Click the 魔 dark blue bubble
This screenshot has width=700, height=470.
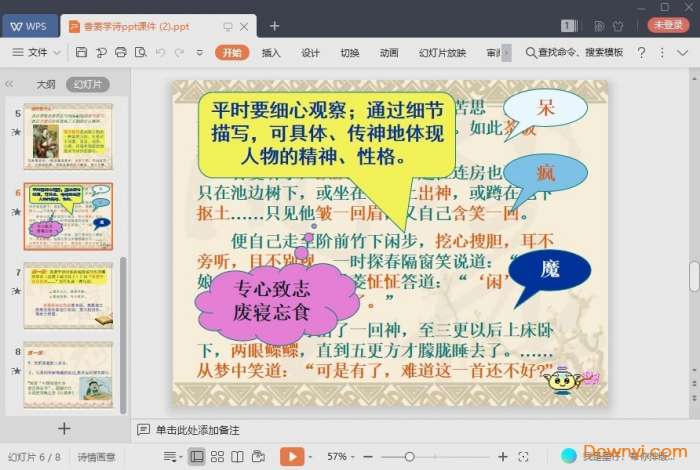pyautogui.click(x=550, y=269)
